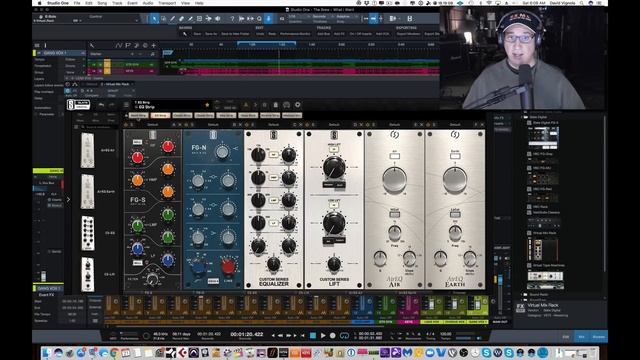Open the File menu
640x360 pixels.
click(77, 3)
